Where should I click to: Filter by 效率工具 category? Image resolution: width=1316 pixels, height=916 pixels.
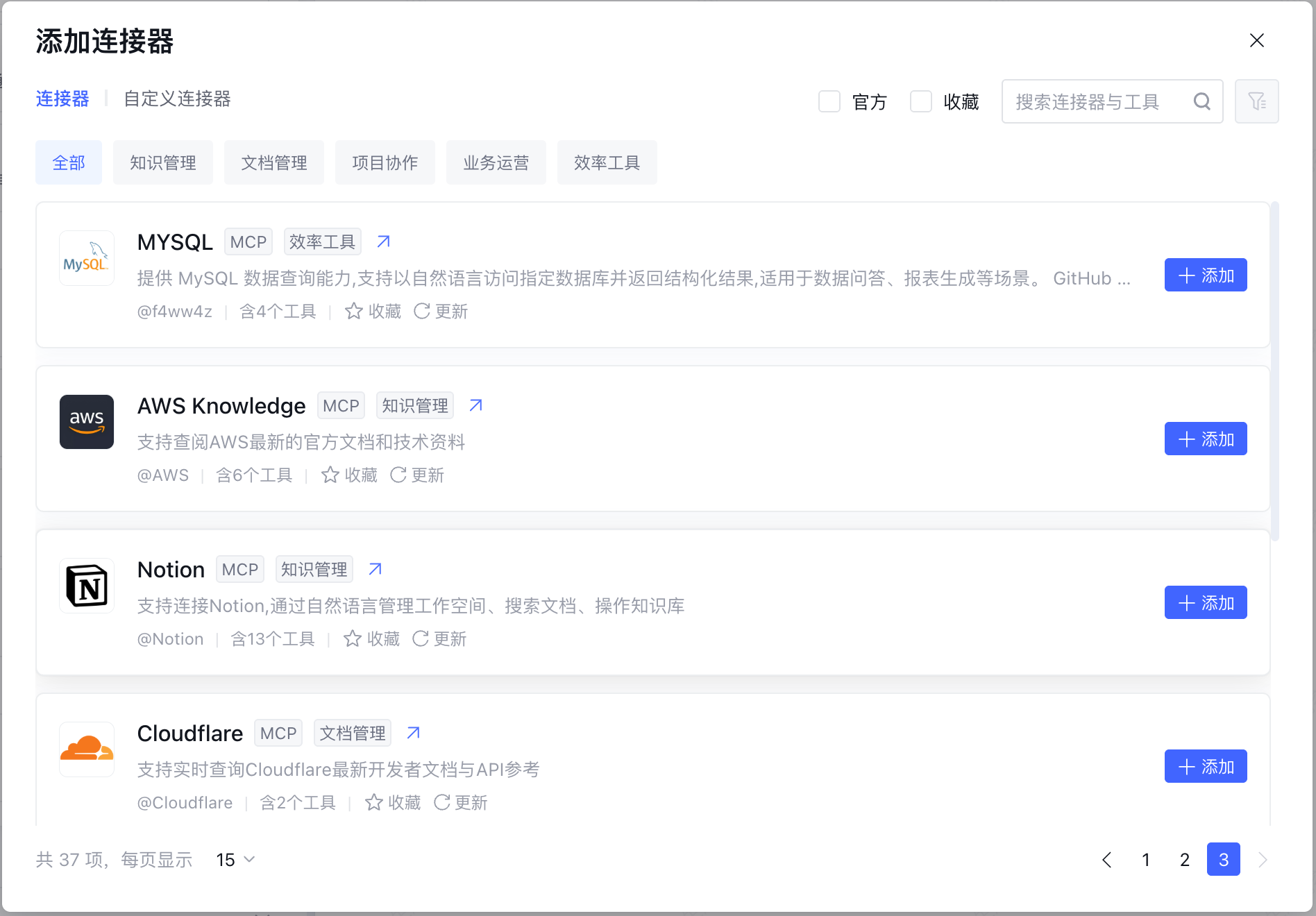pos(607,162)
